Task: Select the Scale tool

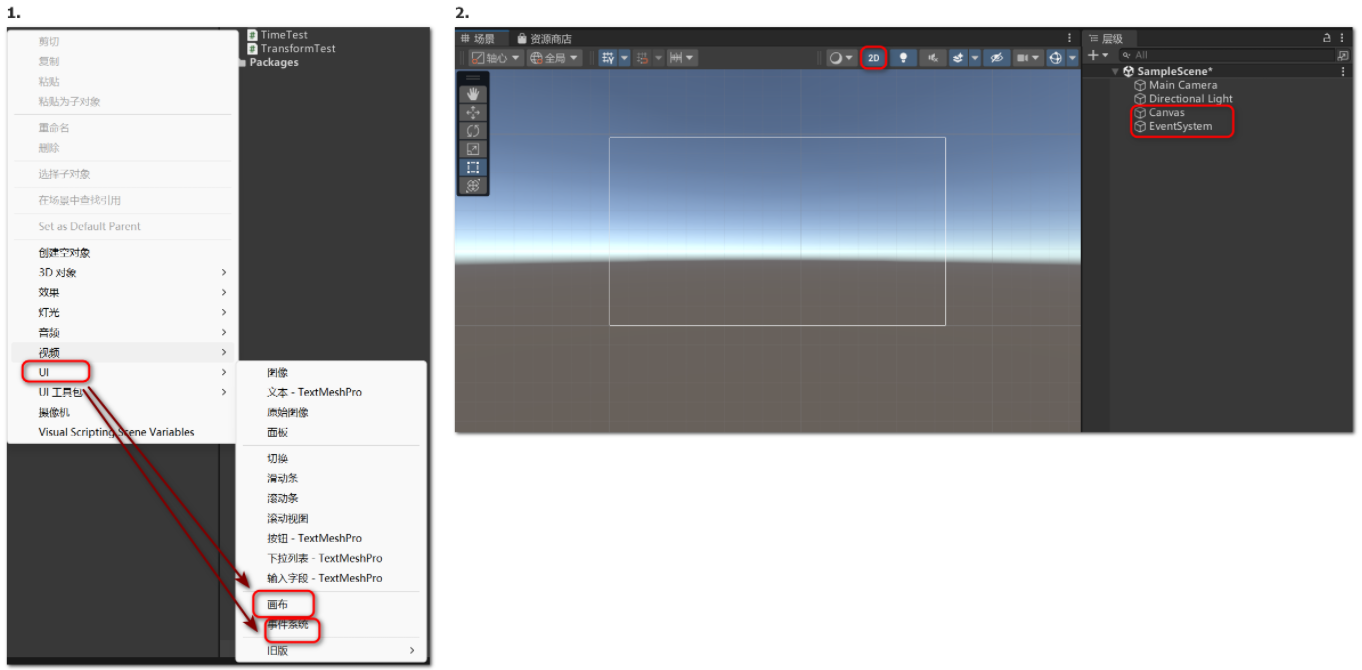Action: 473,149
